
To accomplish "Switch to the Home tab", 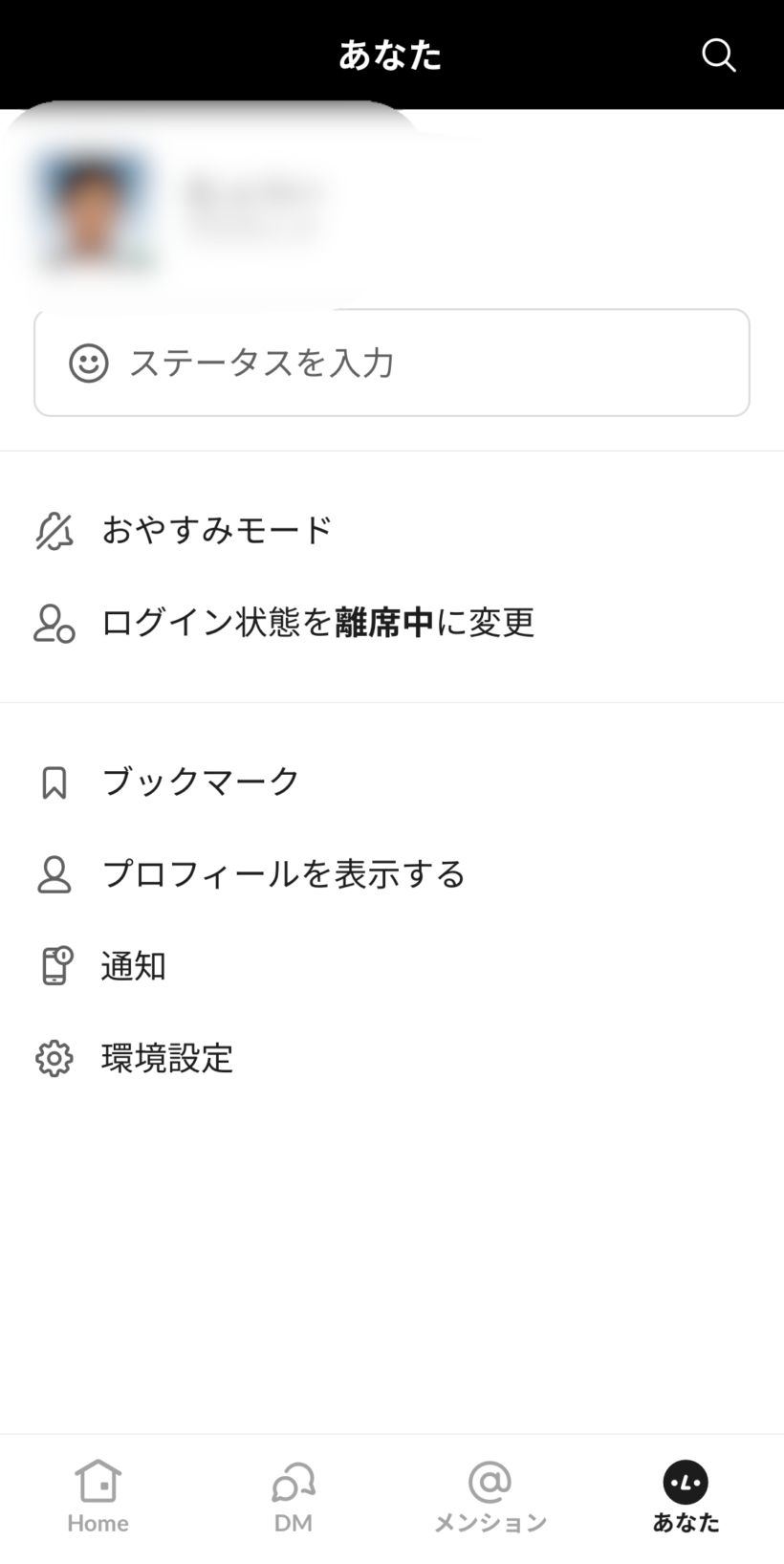I will (98, 1495).
